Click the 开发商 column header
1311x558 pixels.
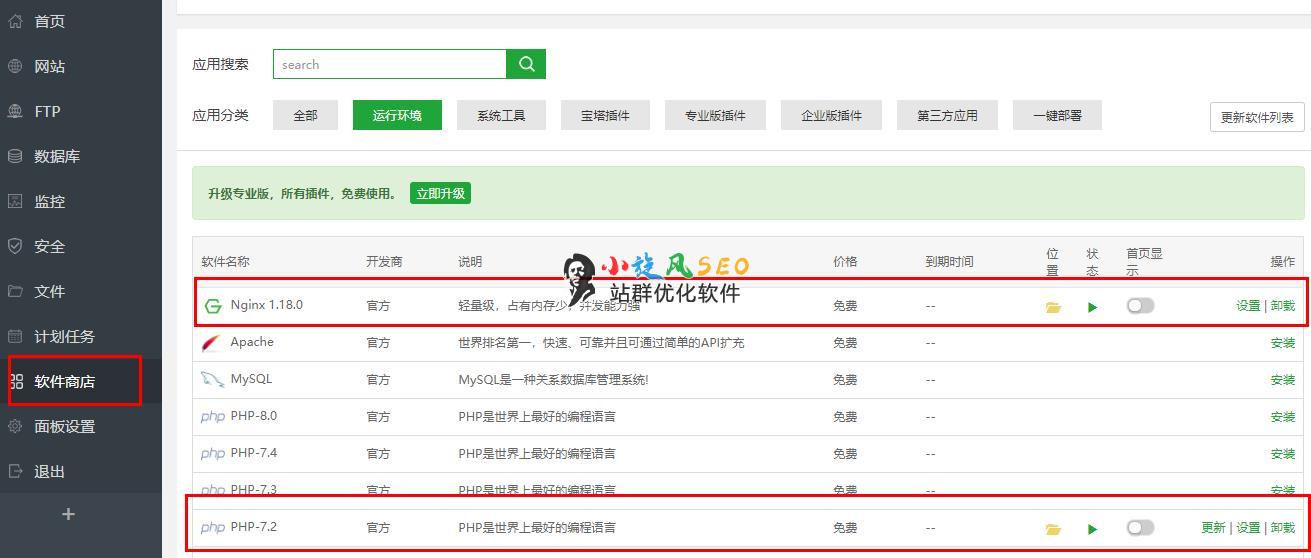coord(384,262)
